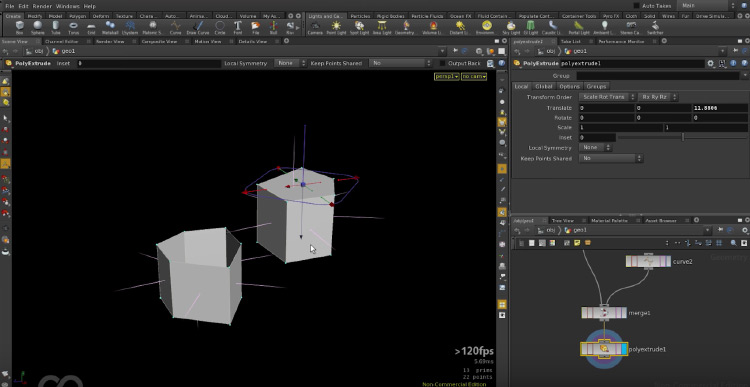Open the persp1 viewport menu

(x=446, y=77)
